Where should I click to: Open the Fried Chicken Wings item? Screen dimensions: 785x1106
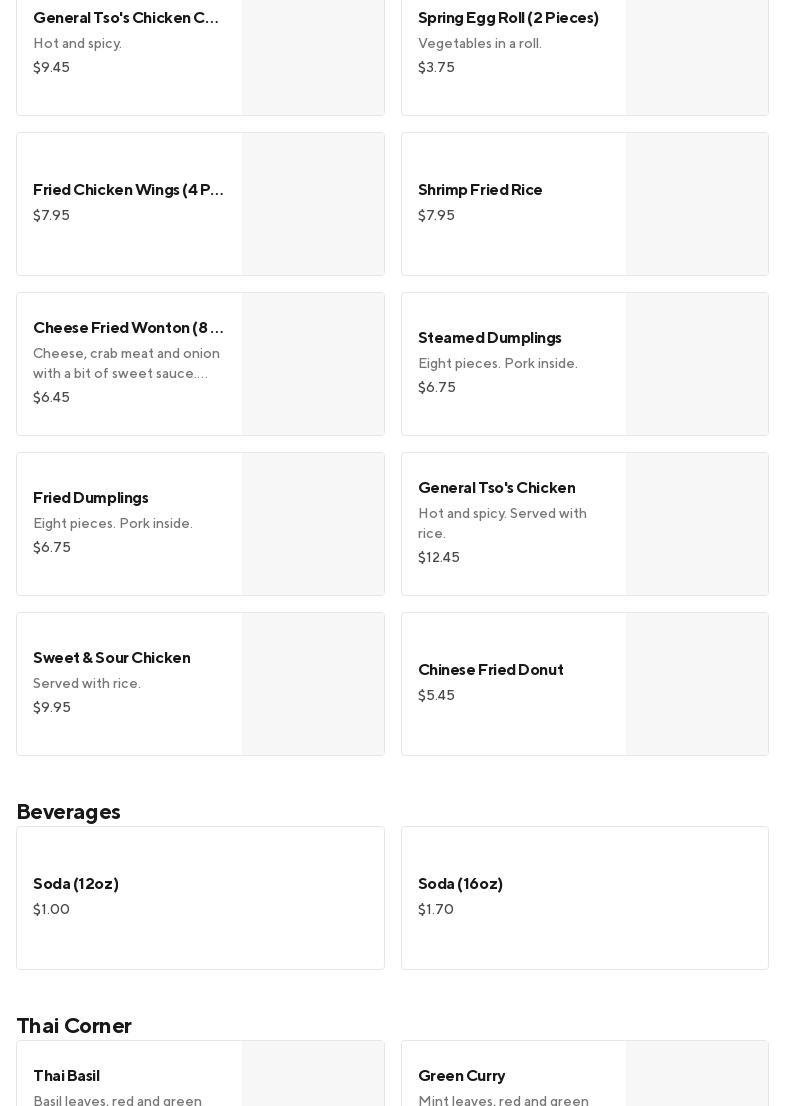click(128, 190)
